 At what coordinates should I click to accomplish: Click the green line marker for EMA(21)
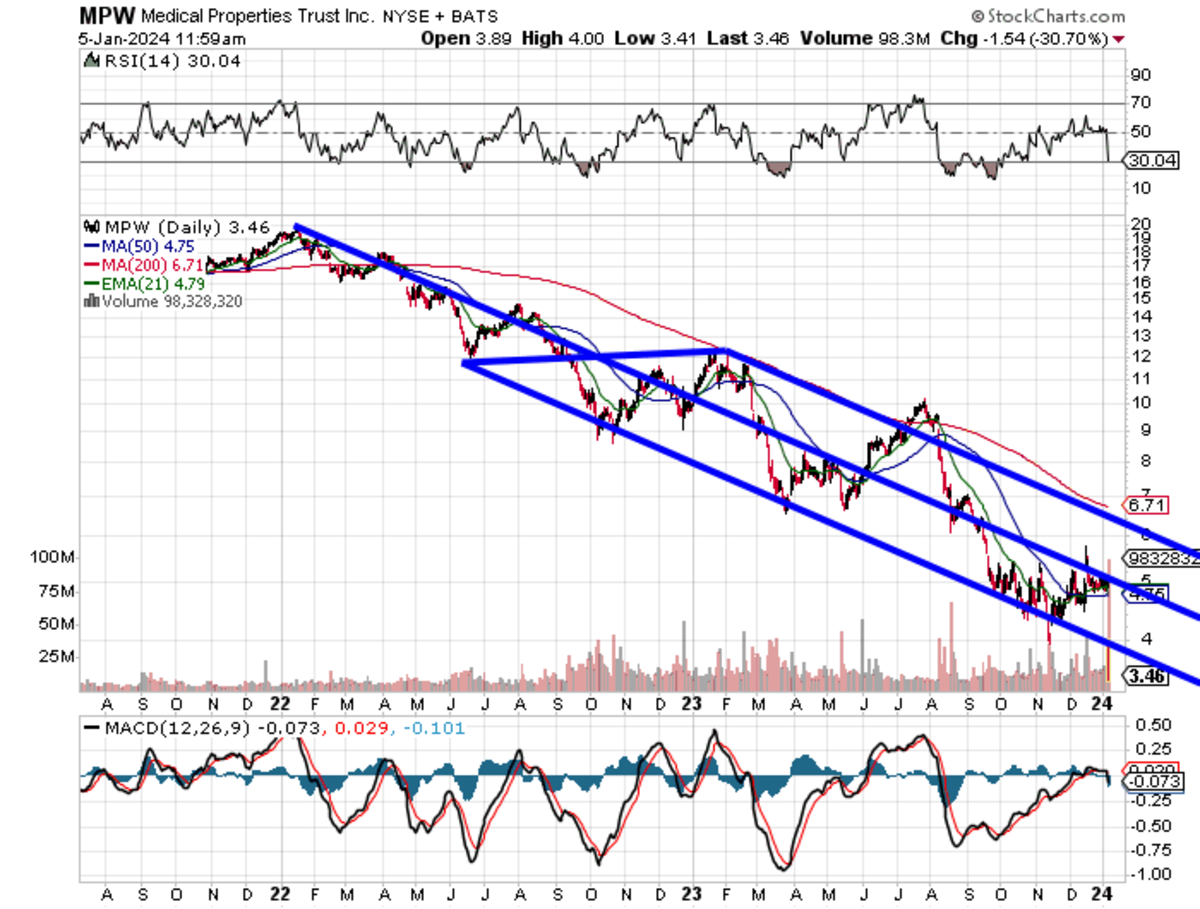[x=93, y=282]
